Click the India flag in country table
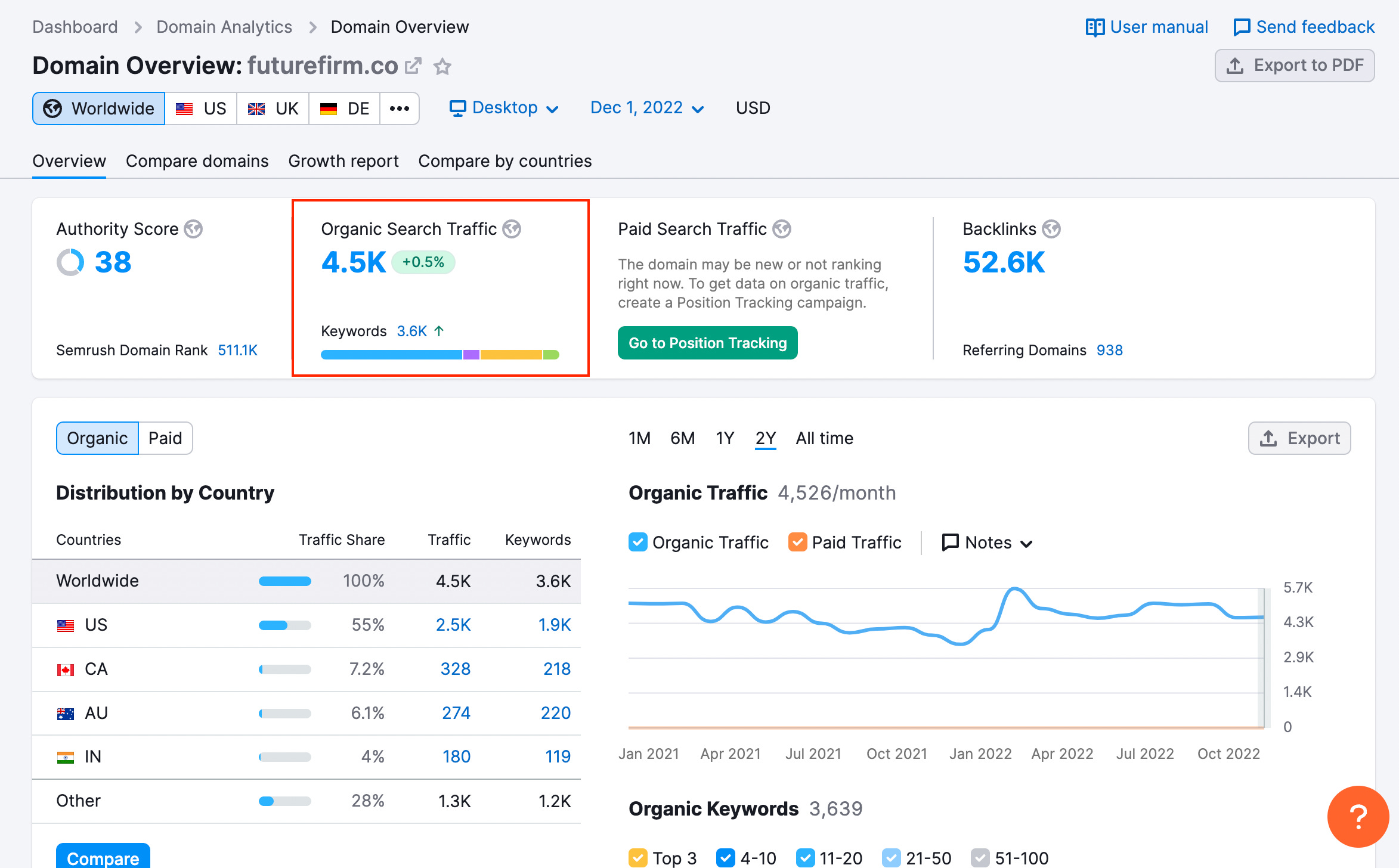Screen dimensions: 1399x868 66,757
